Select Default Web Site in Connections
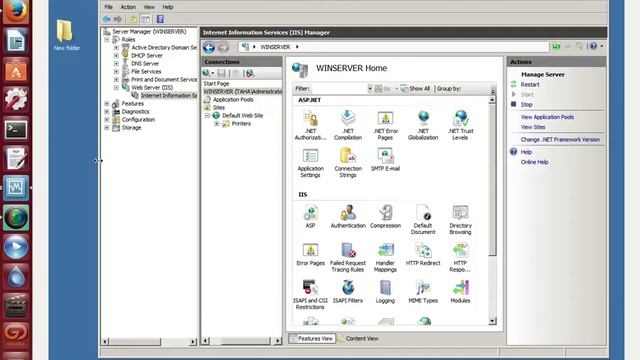This screenshot has width=640, height=360. (242, 116)
